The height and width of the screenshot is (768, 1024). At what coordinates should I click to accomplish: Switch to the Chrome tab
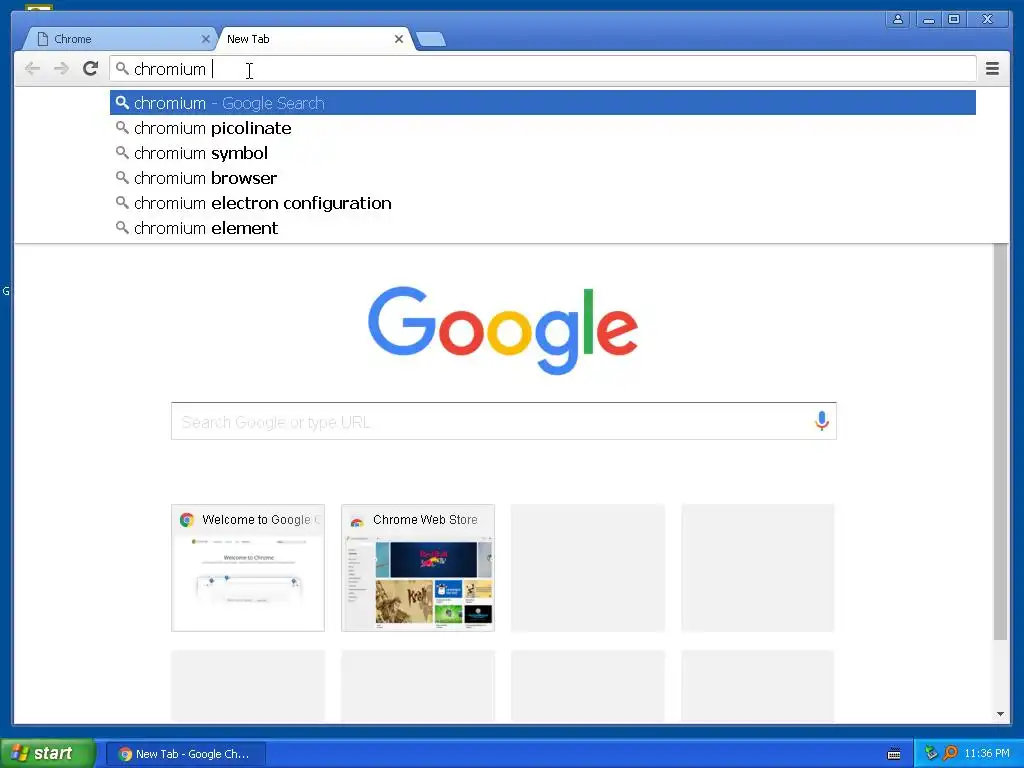click(120, 39)
